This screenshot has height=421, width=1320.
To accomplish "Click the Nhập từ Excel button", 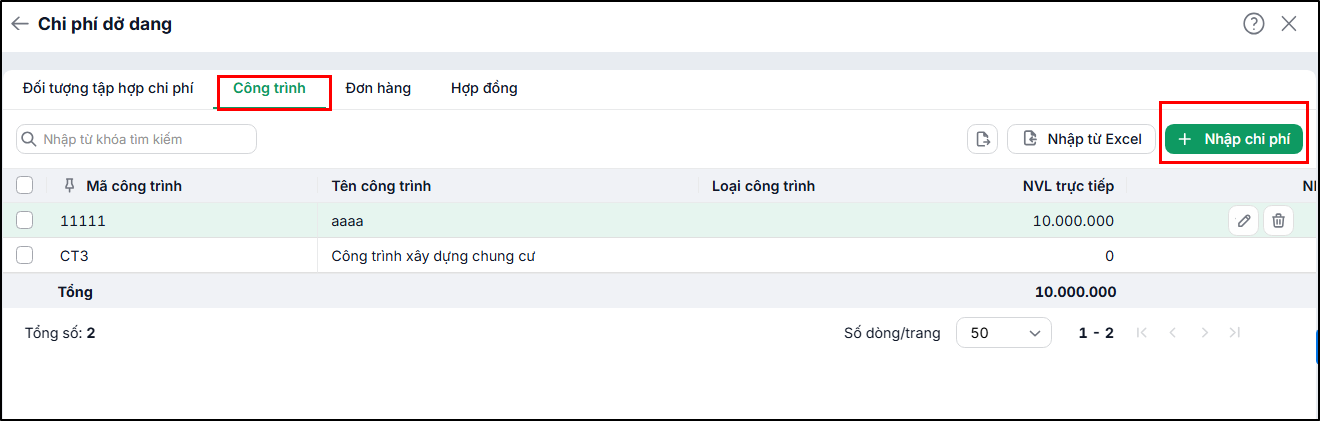I will [x=1081, y=139].
